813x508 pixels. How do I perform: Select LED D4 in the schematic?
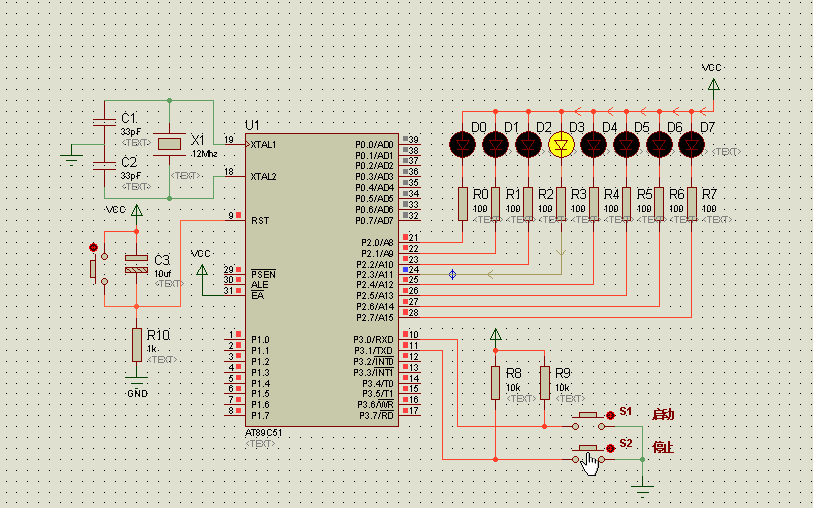pyautogui.click(x=594, y=145)
